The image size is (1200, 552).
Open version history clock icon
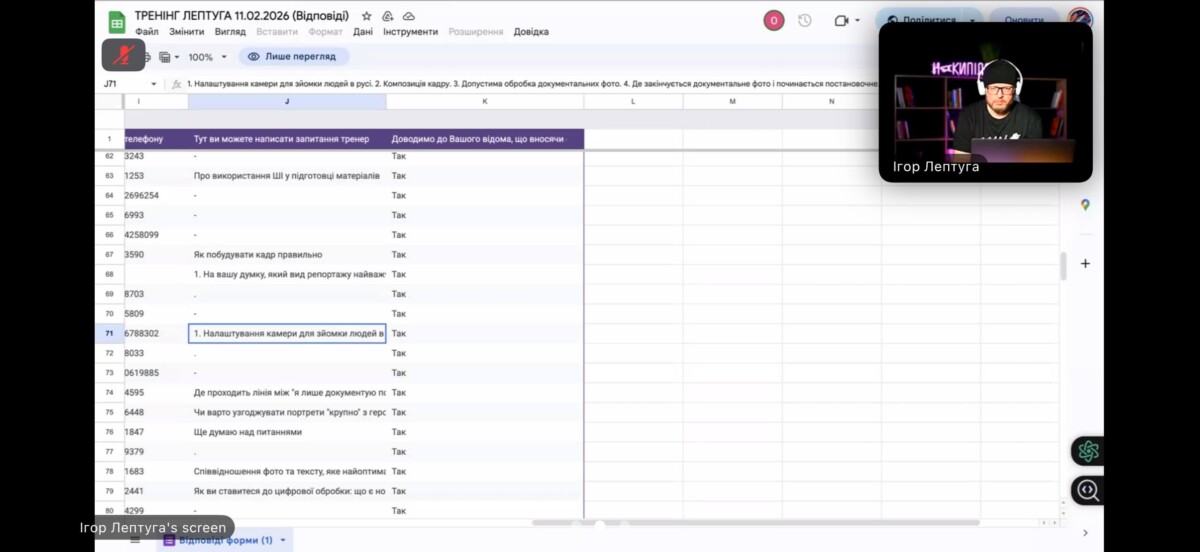click(804, 20)
